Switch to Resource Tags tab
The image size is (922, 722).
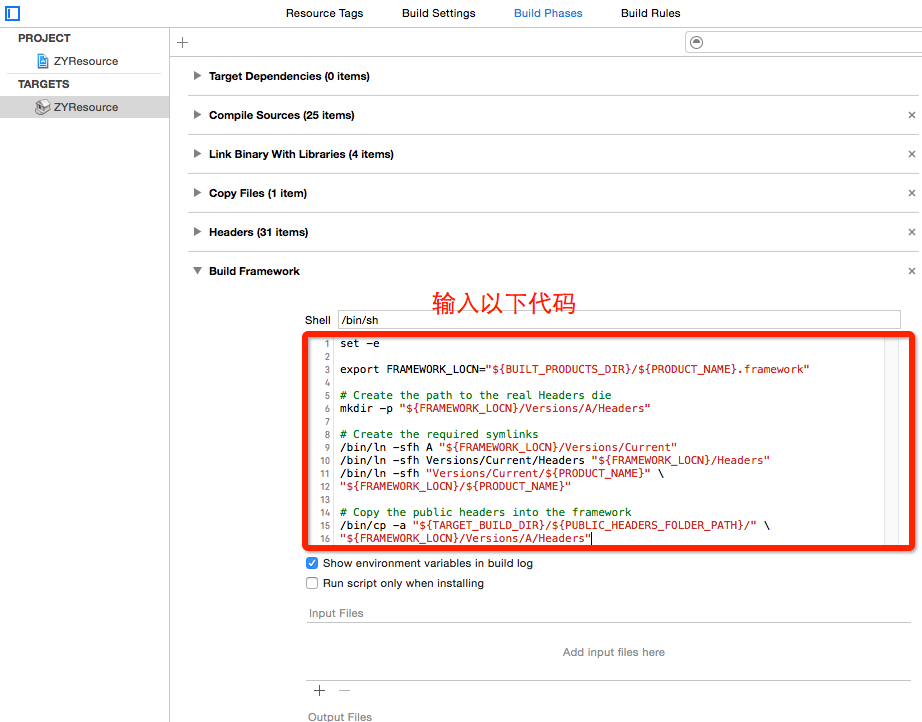(x=325, y=13)
